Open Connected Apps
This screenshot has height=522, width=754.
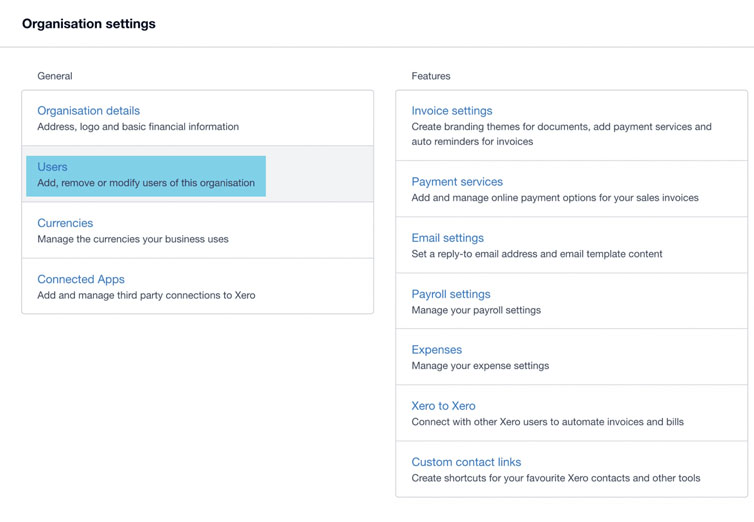pos(81,279)
